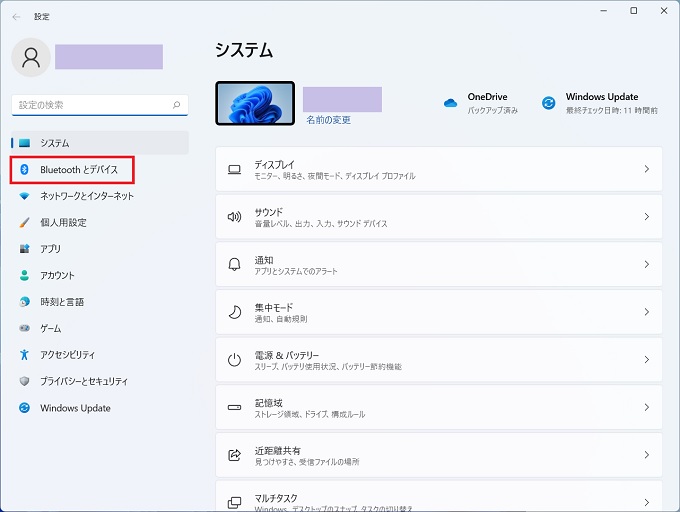Click the システム monitor icon in the sidebar
Viewport: 680px width, 512px height.
coord(25,143)
